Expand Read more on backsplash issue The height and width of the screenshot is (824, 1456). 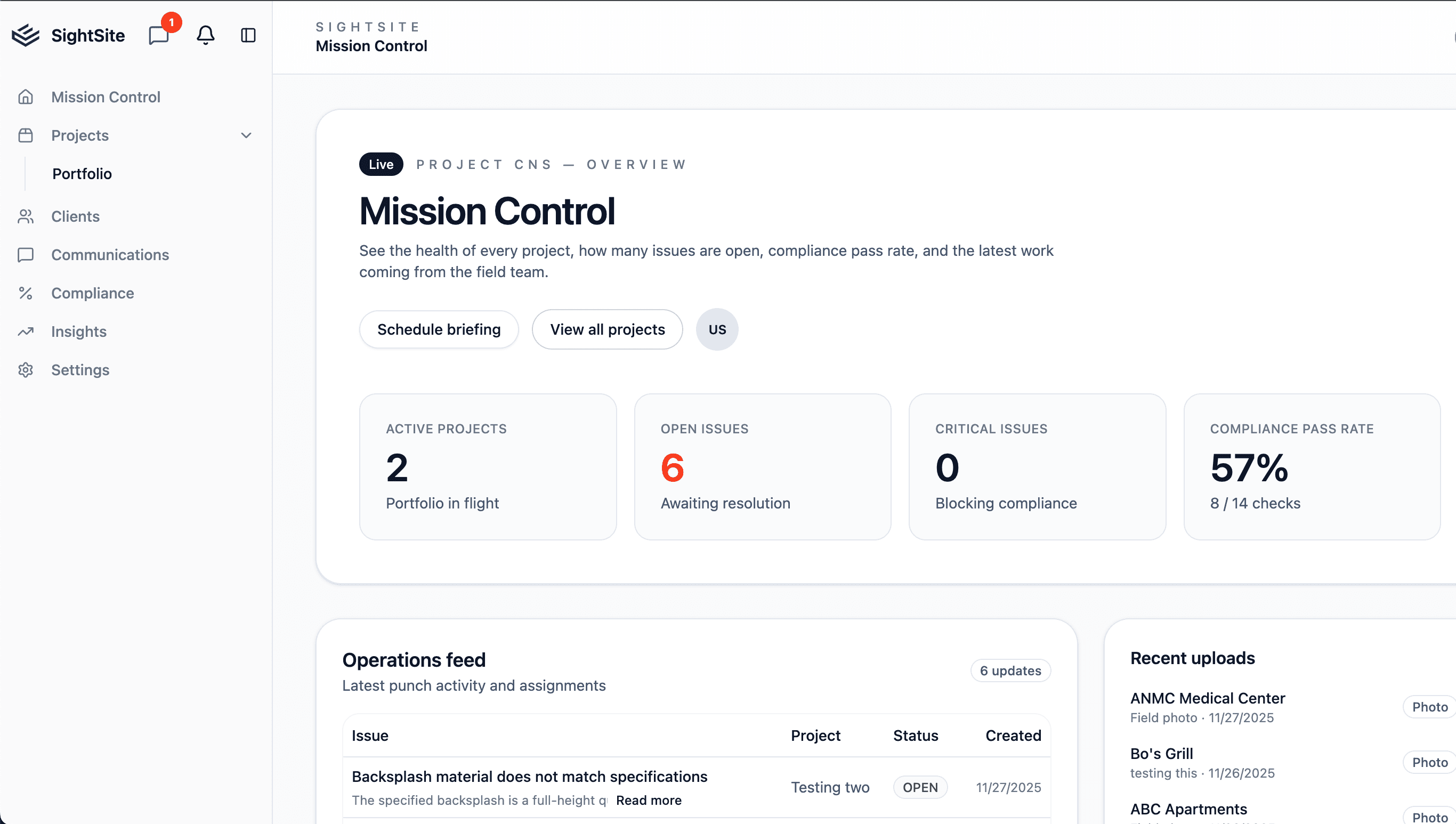click(649, 800)
